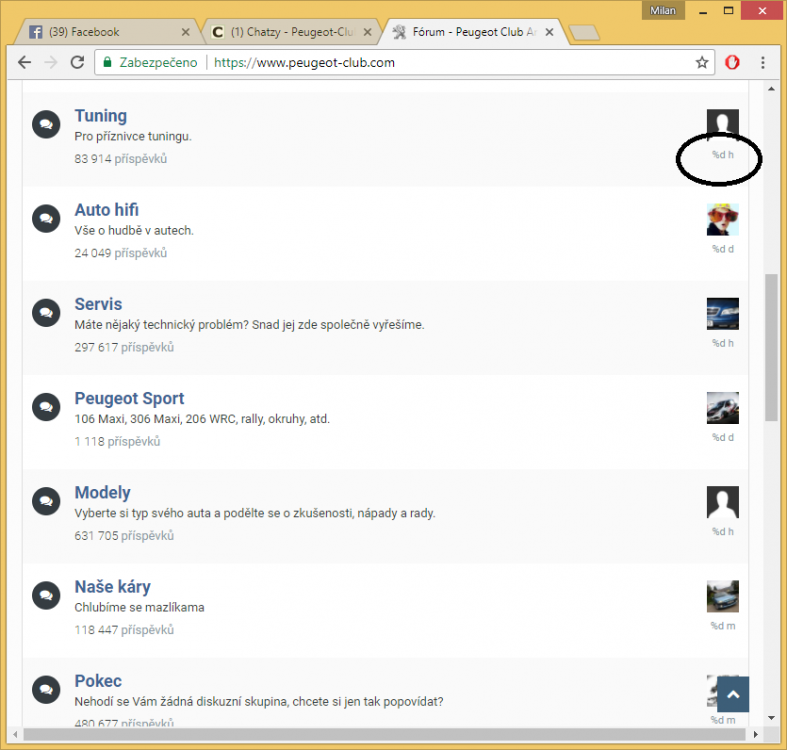Close the Chatzy tab
The width and height of the screenshot is (787, 750).
click(367, 32)
